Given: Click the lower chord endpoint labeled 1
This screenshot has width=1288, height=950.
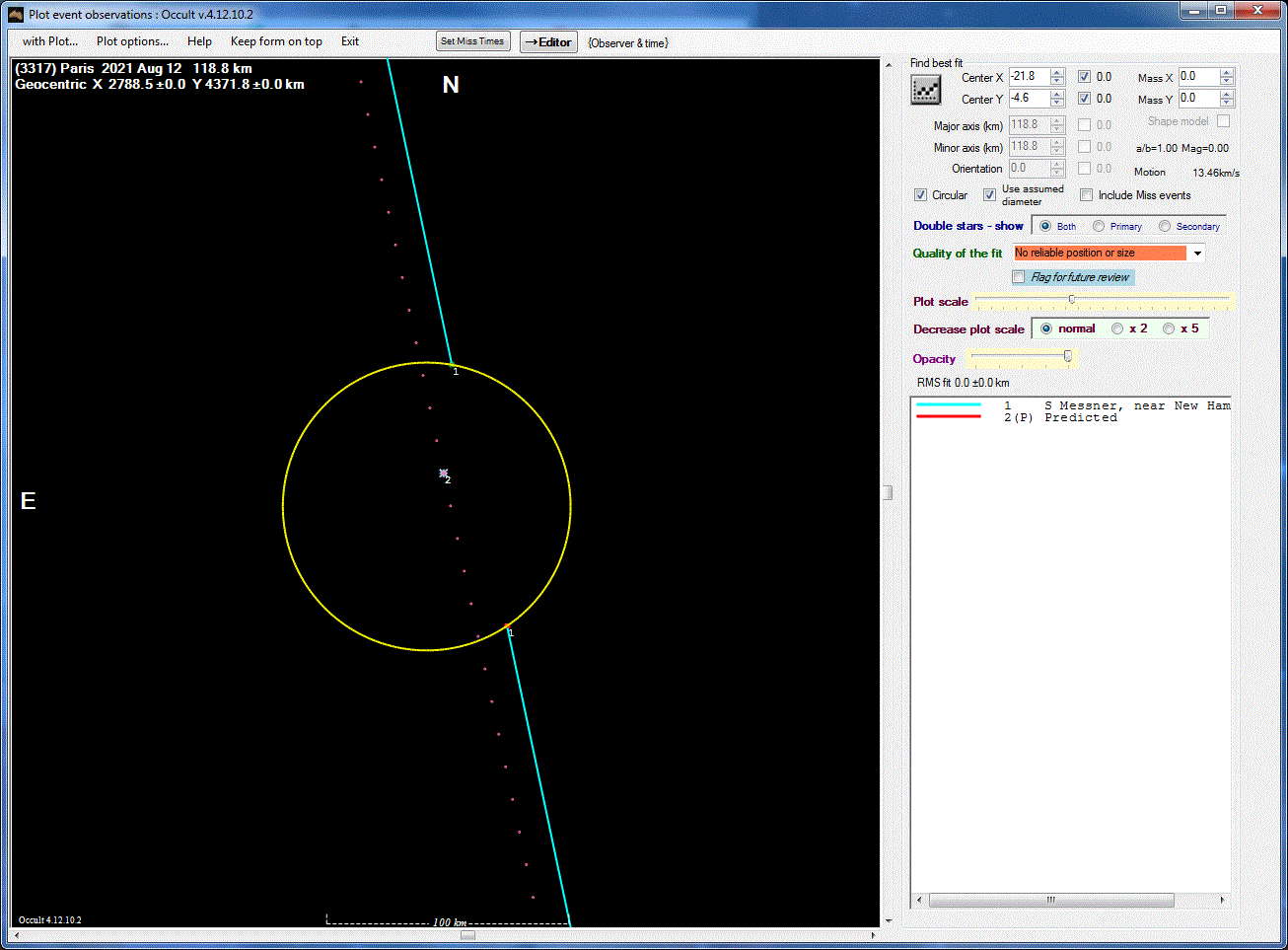Looking at the screenshot, I should pos(508,628).
